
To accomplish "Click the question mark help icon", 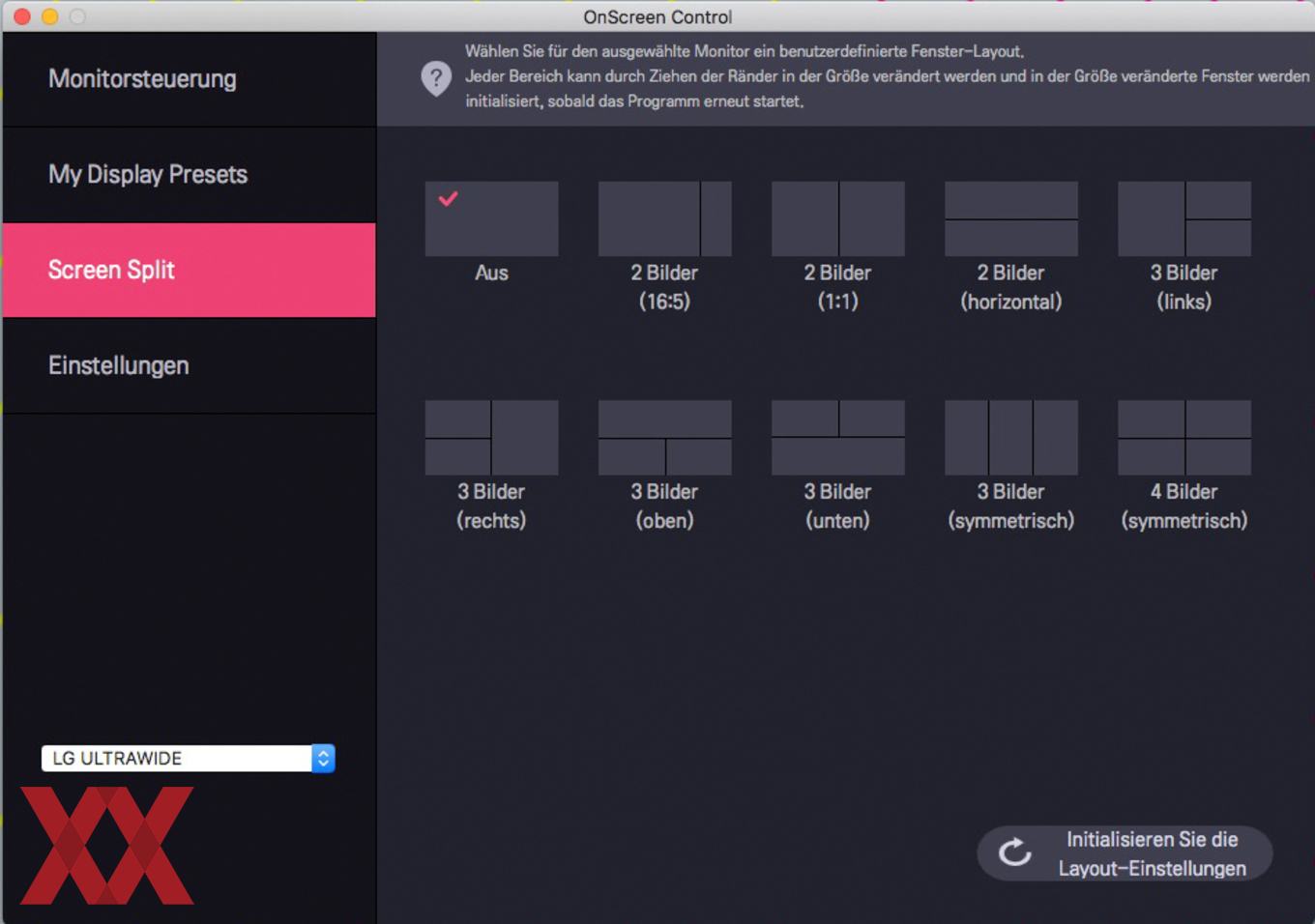I will pos(436,78).
